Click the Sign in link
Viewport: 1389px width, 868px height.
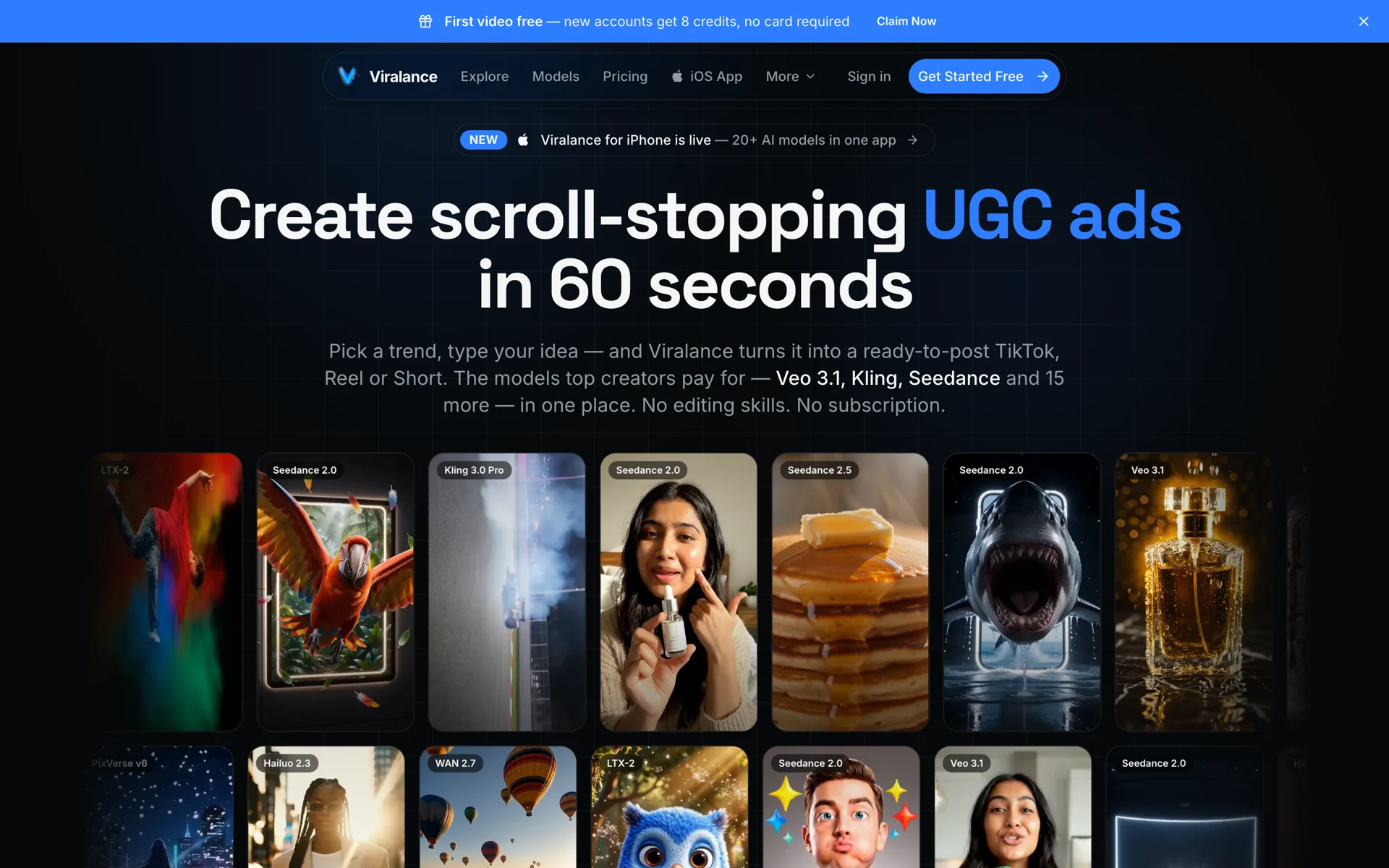[869, 76]
